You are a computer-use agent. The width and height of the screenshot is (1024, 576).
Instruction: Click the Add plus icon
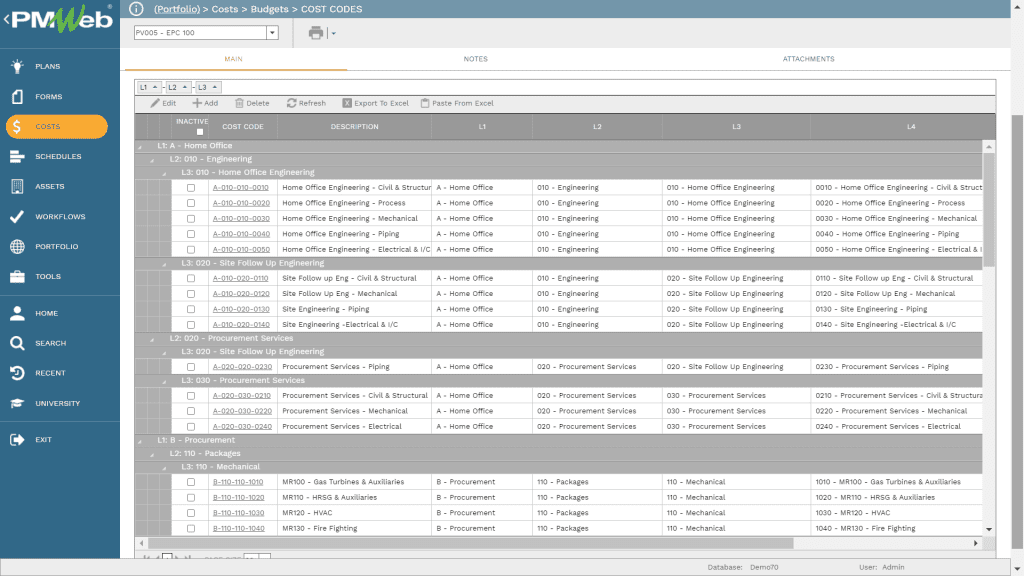[197, 103]
